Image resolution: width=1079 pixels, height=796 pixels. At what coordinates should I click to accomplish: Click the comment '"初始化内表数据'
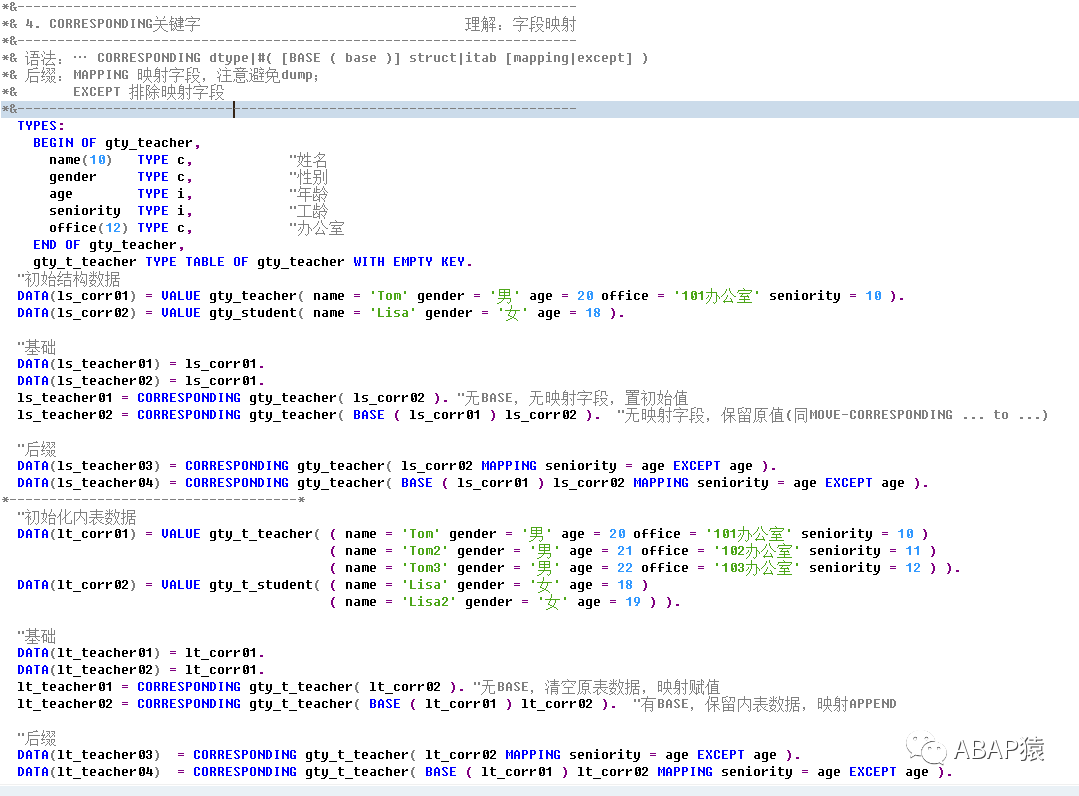coord(77,517)
